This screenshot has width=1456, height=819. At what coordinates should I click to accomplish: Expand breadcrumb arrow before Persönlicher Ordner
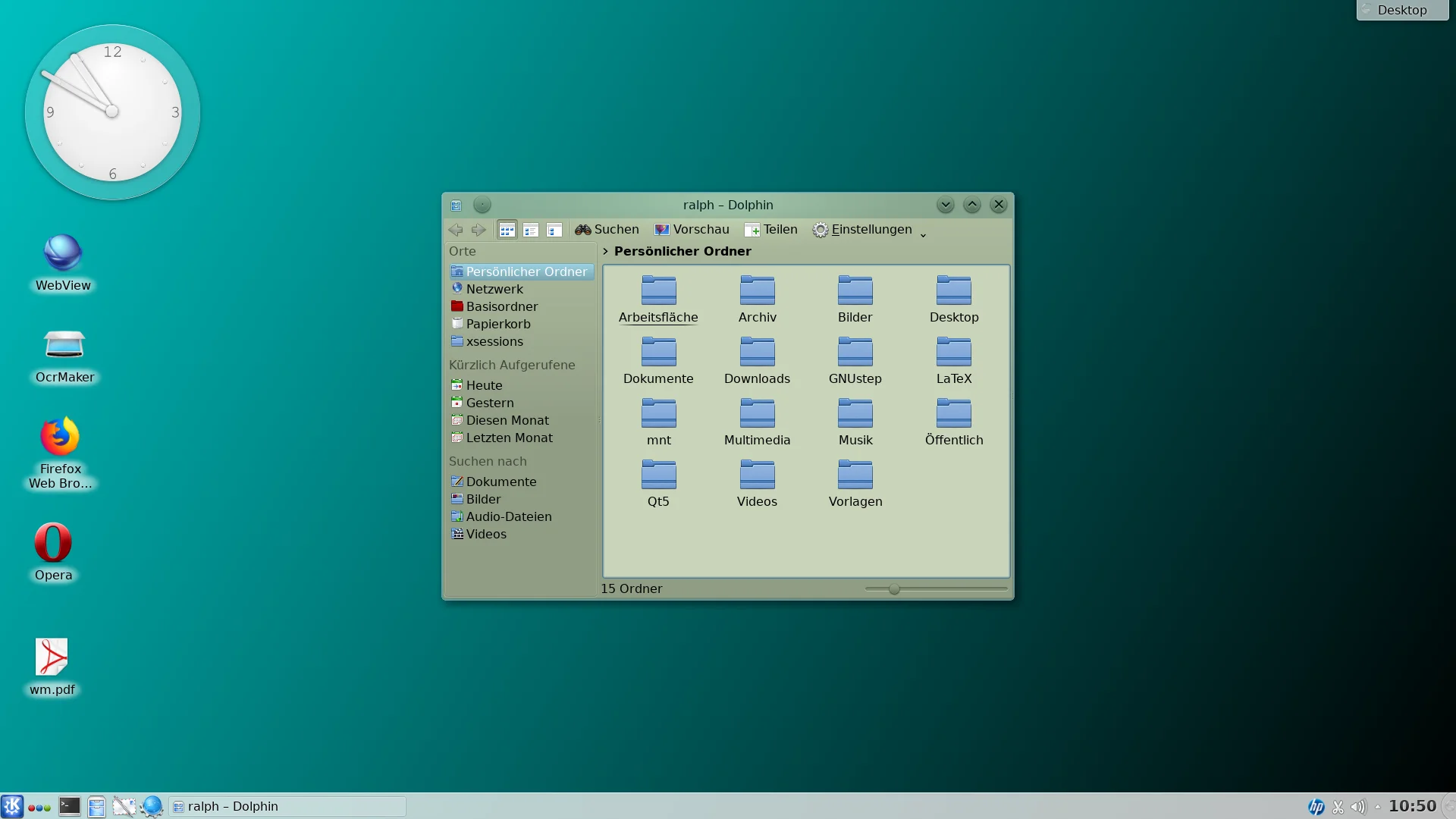click(x=606, y=251)
